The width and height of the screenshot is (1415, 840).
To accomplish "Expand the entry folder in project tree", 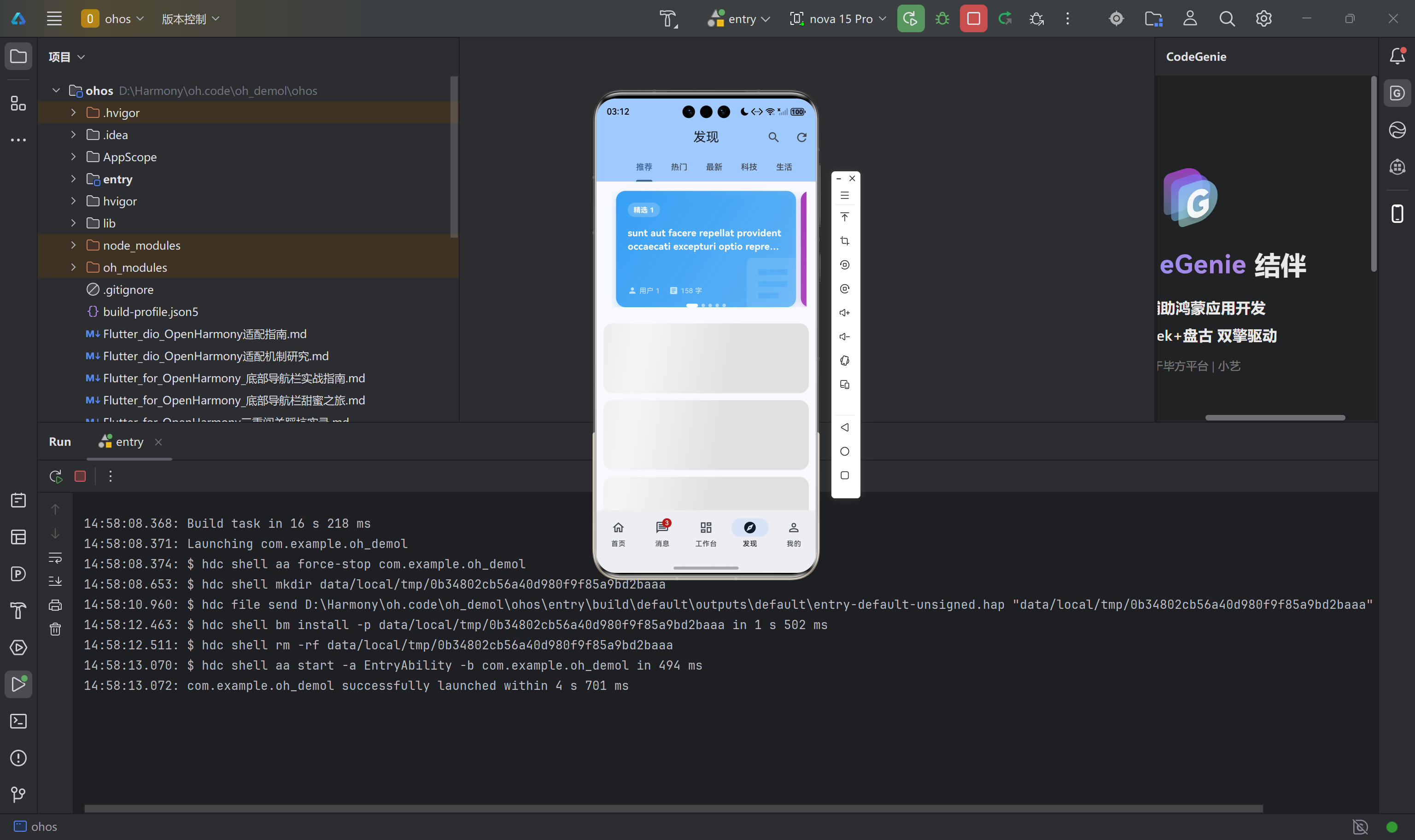I will pyautogui.click(x=73, y=179).
